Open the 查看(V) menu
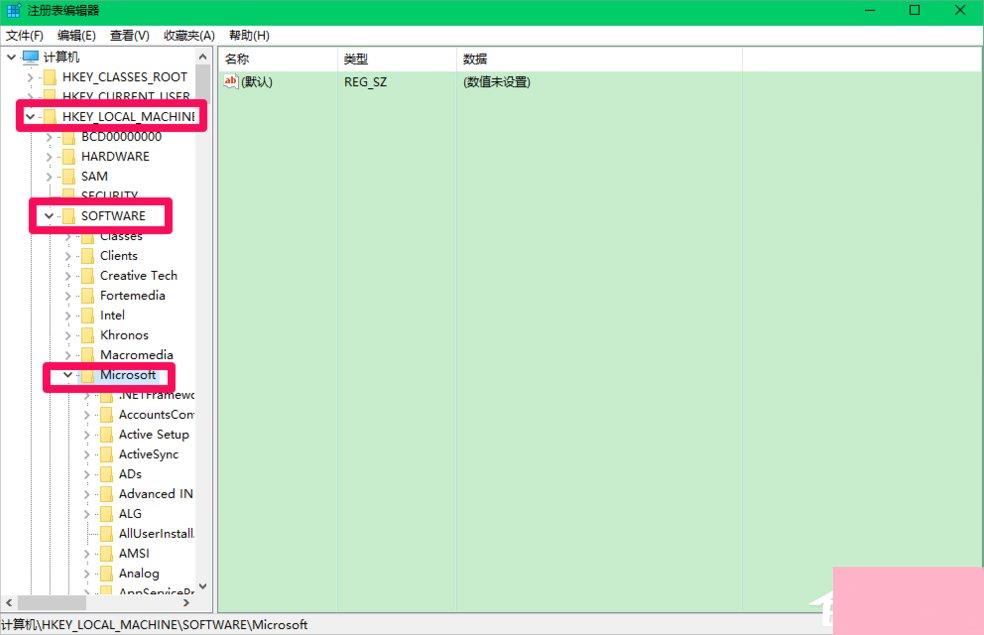This screenshot has height=635, width=984. pyautogui.click(x=127, y=35)
